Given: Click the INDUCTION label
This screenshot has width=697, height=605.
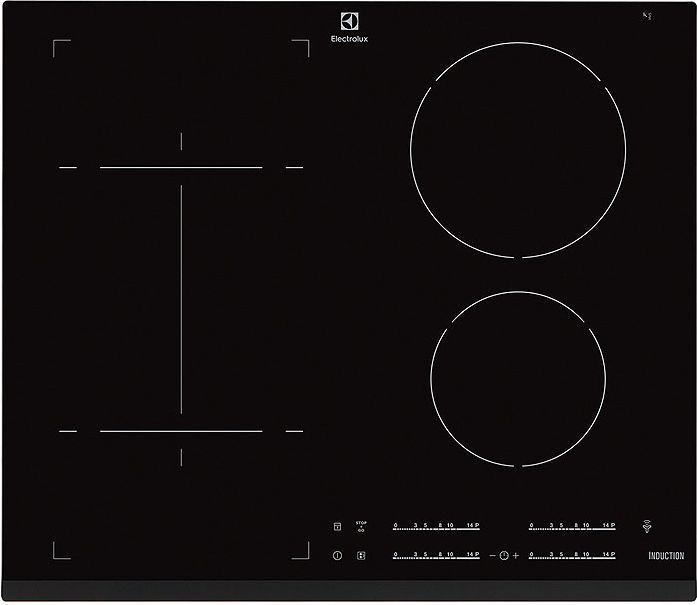Looking at the screenshot, I should tap(666, 556).
